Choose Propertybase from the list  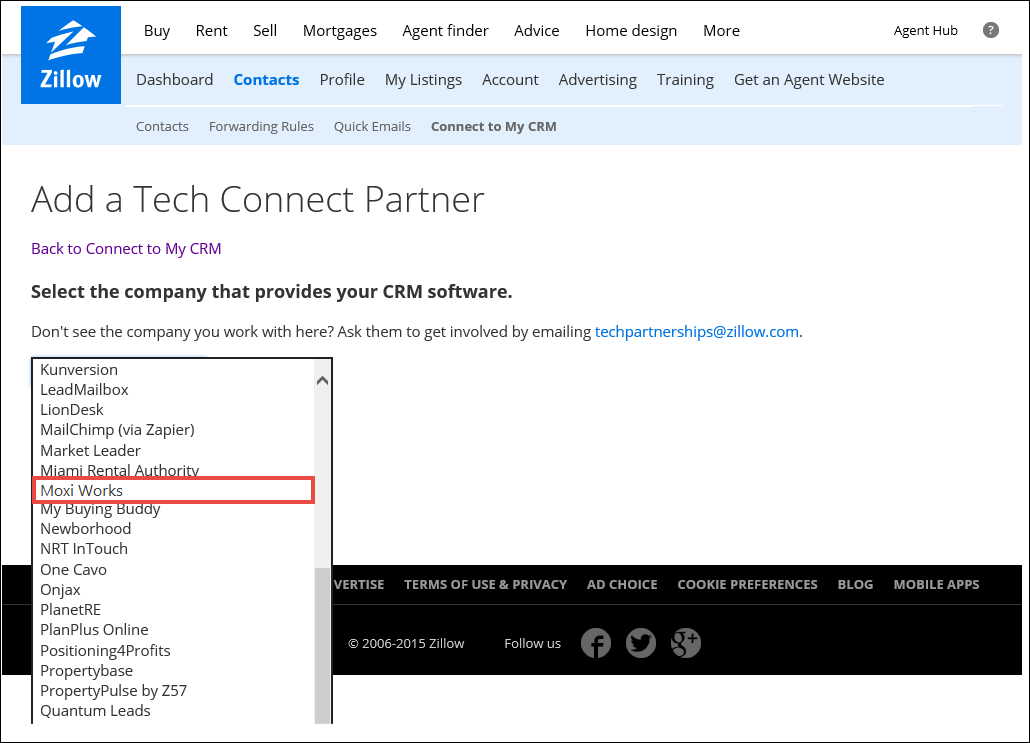pyautogui.click(x=174, y=671)
